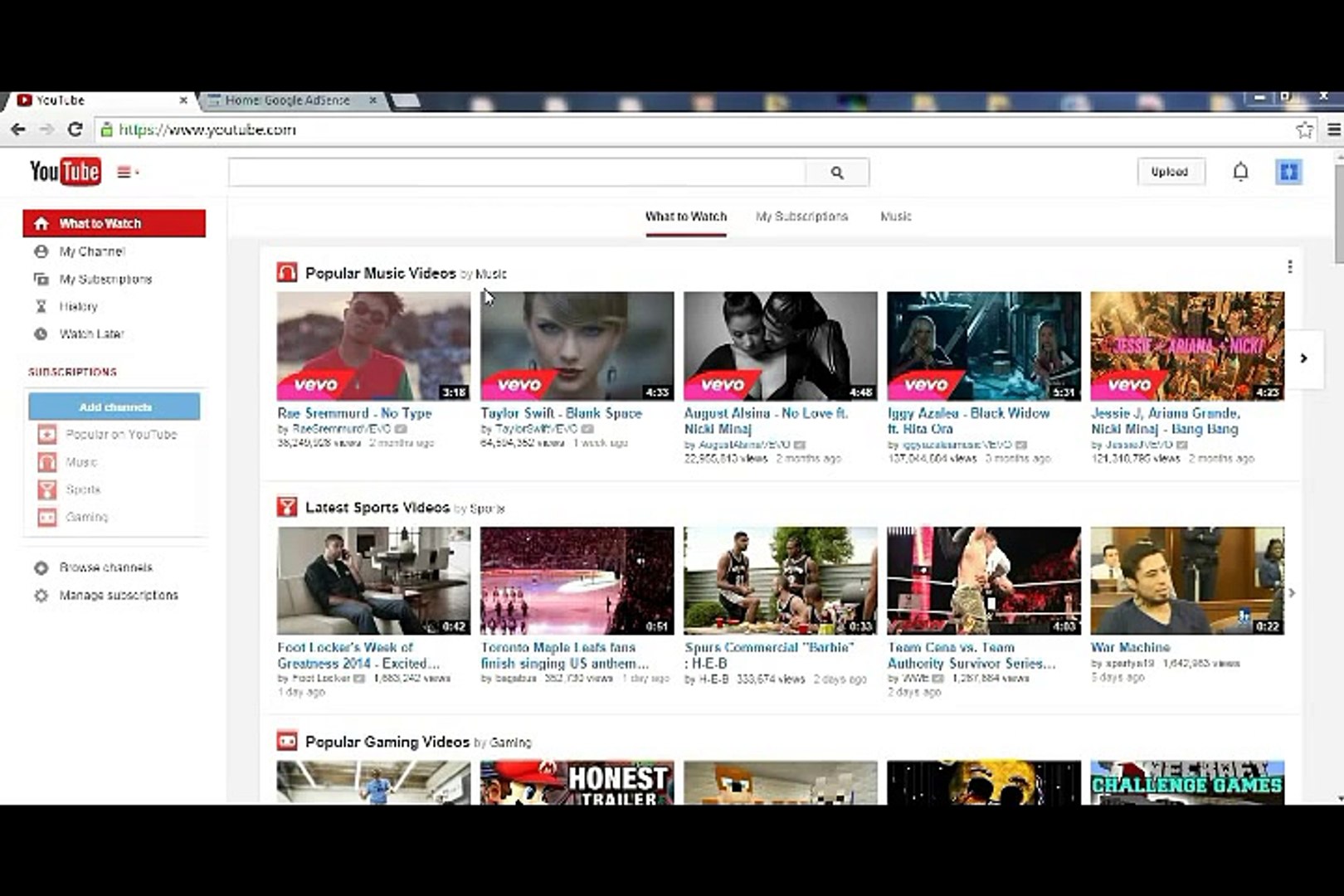Switch to the My Subscriptions tab
This screenshot has height=896, width=1344.
coord(801,217)
